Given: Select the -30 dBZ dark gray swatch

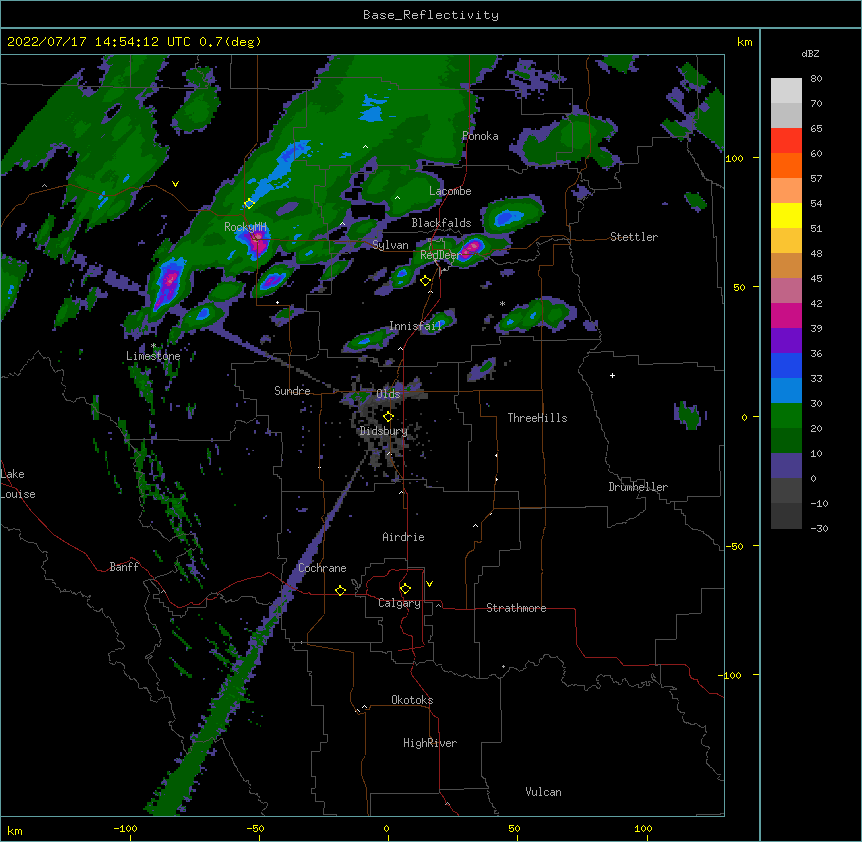Looking at the screenshot, I should (x=786, y=516).
